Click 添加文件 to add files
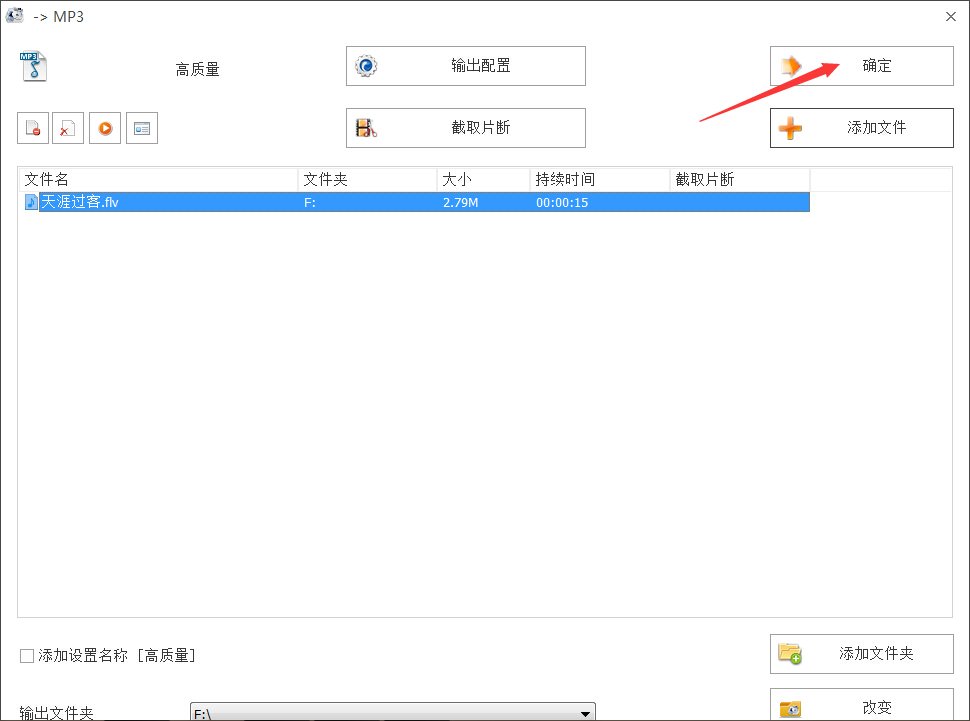Image resolution: width=970 pixels, height=721 pixels. coord(862,128)
